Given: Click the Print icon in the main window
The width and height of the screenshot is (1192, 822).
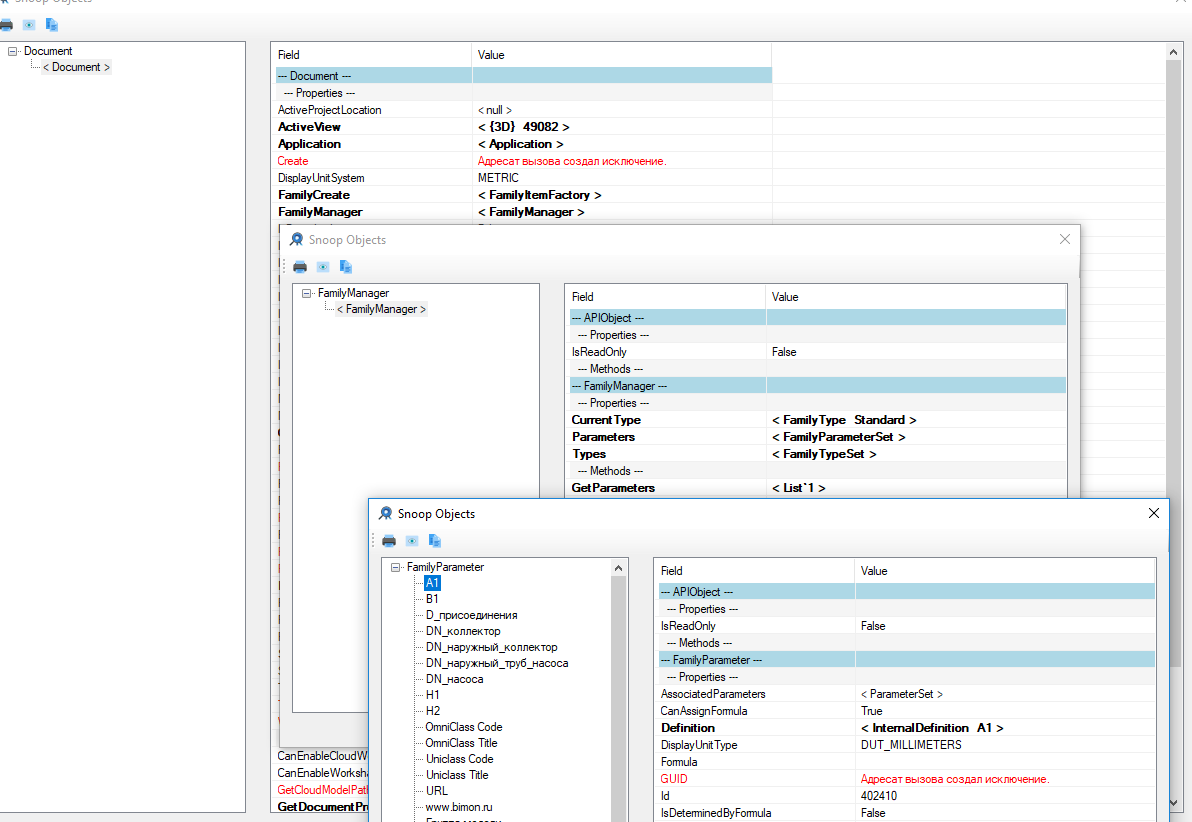Looking at the screenshot, I should coord(8,24).
